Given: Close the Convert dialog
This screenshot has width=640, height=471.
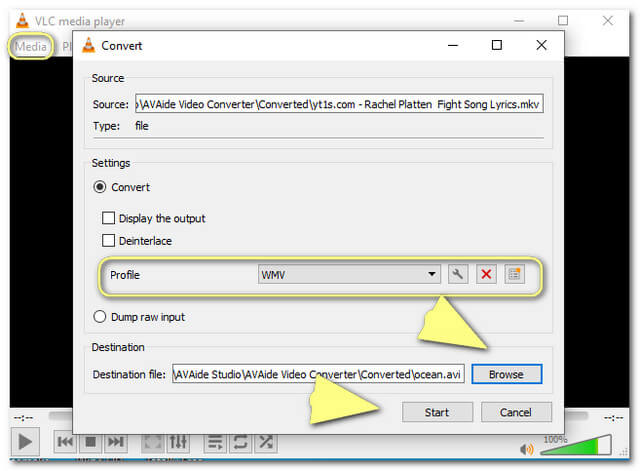Looking at the screenshot, I should [541, 45].
